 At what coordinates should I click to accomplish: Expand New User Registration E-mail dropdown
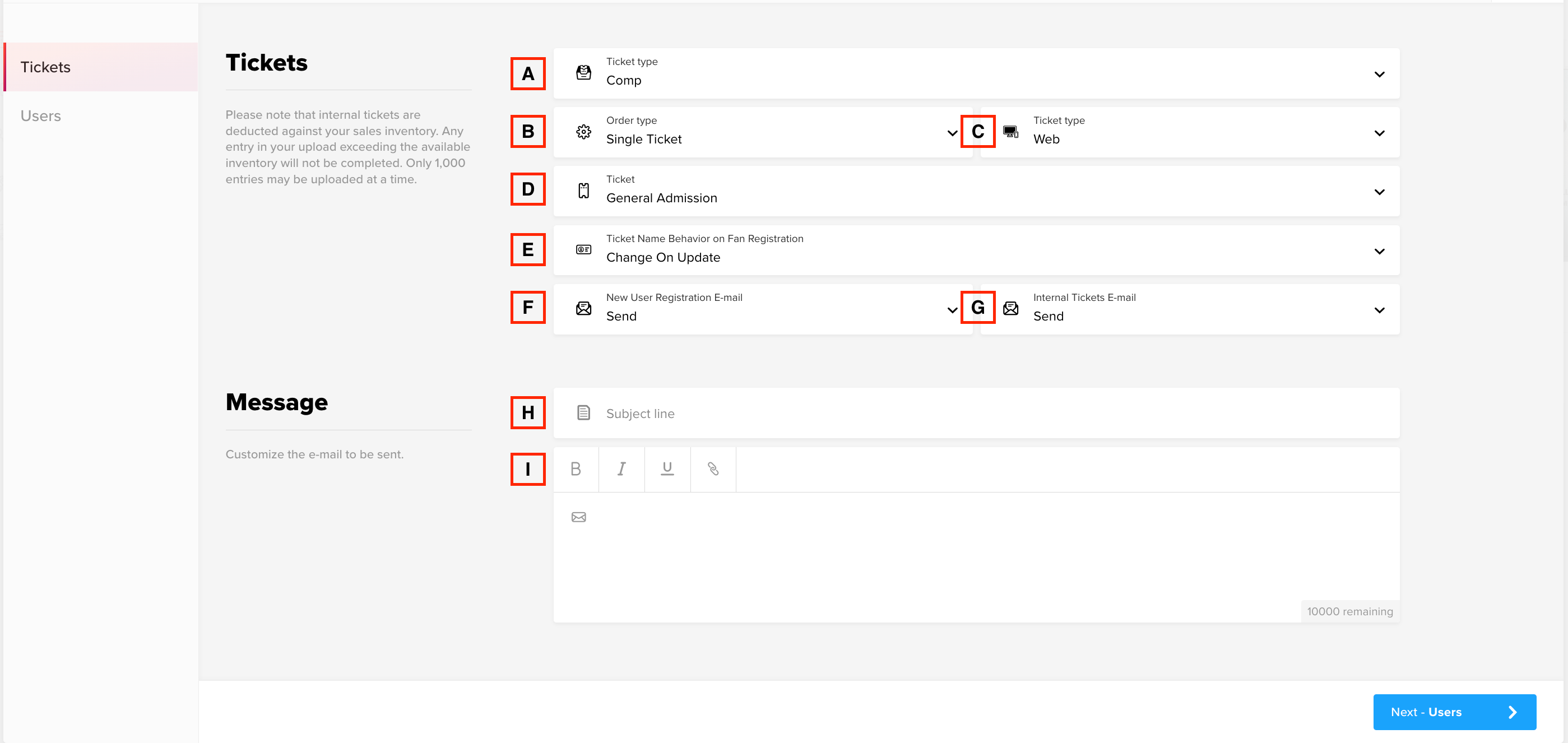[763, 309]
